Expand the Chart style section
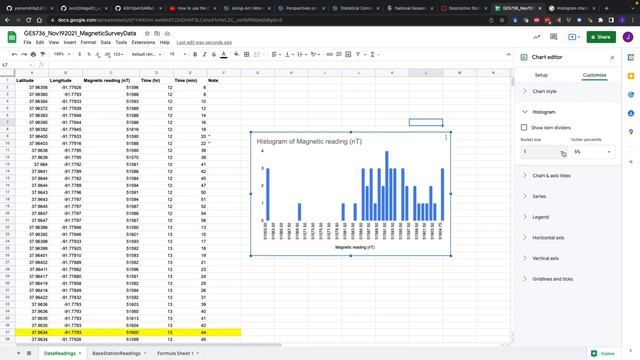This screenshot has width=640, height=360. (568, 91)
